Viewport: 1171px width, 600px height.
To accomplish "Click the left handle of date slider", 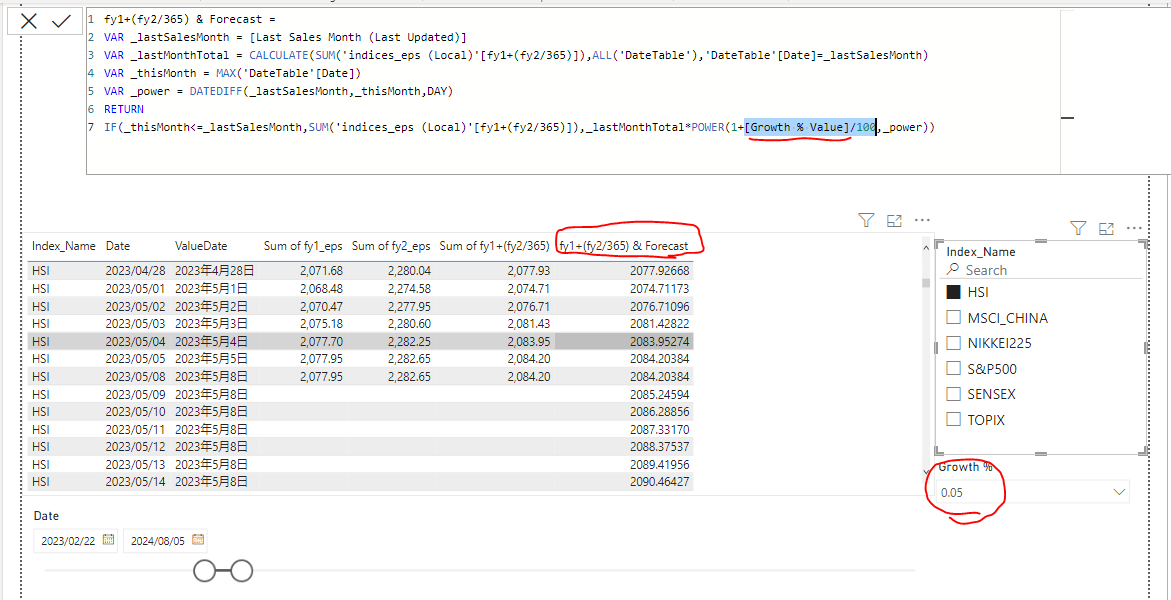I will [205, 571].
